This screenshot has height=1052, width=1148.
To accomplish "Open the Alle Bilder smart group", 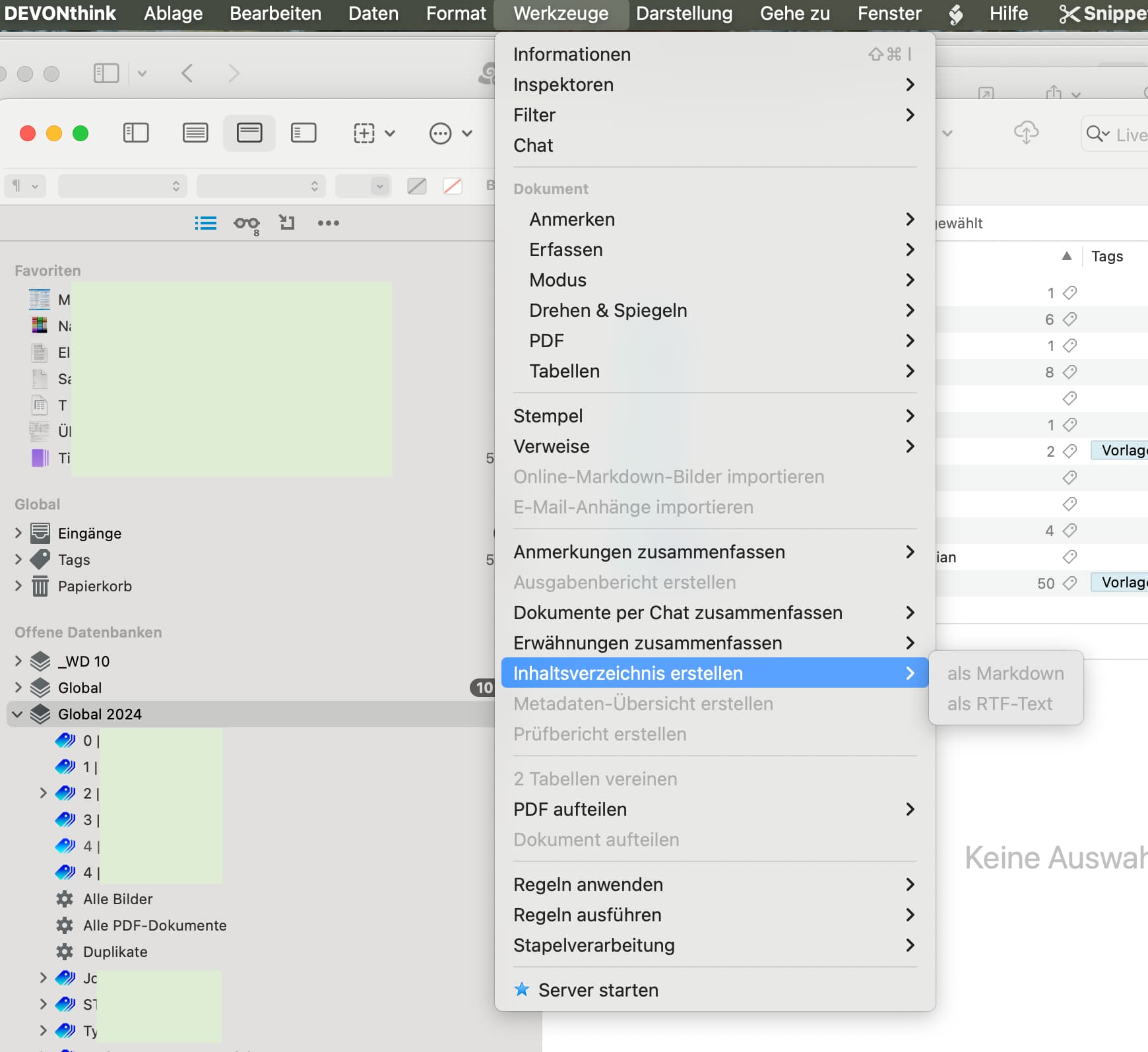I will coord(117,899).
